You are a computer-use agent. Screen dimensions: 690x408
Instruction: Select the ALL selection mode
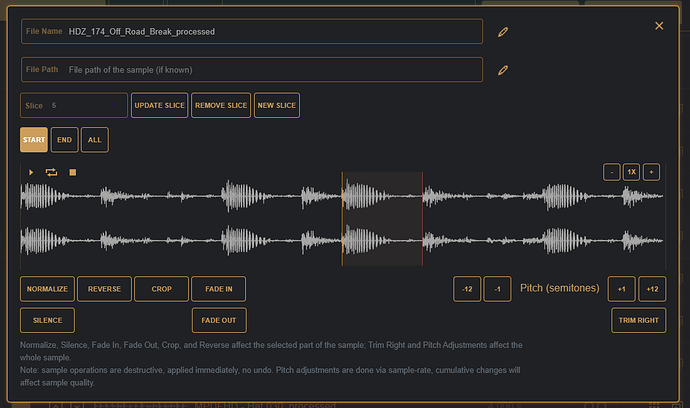coord(95,140)
